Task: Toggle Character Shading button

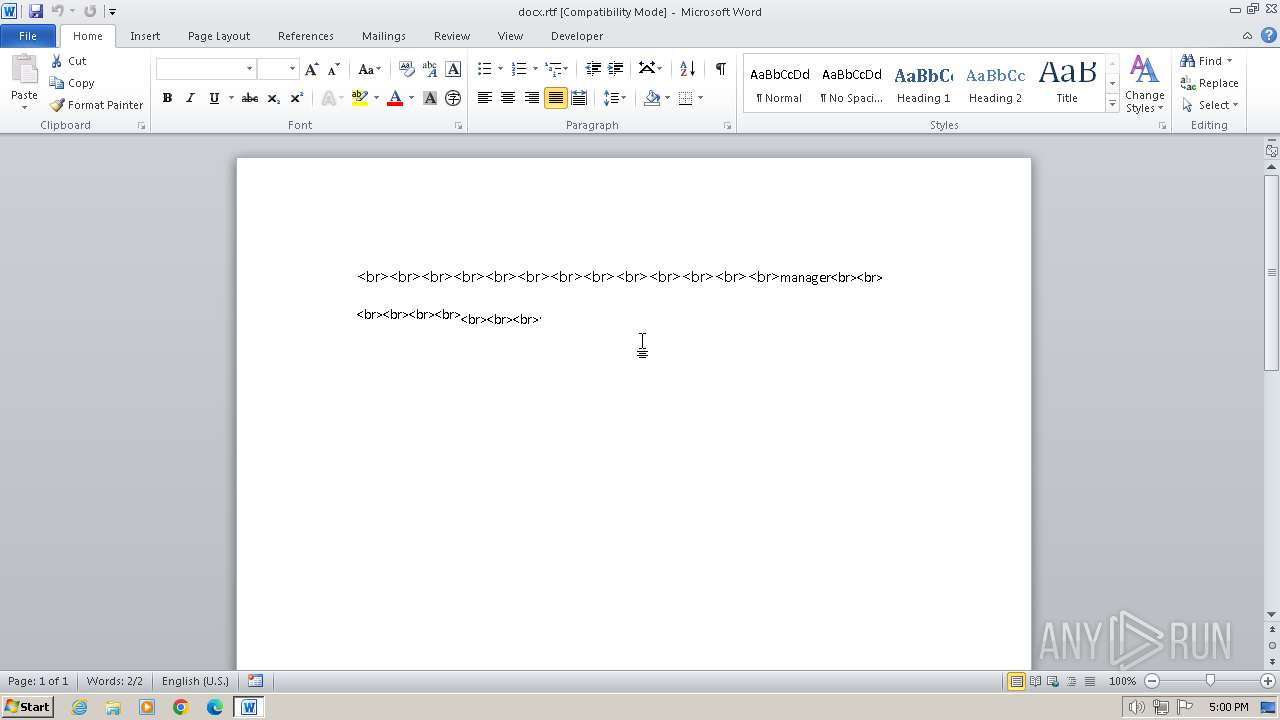Action: point(430,98)
